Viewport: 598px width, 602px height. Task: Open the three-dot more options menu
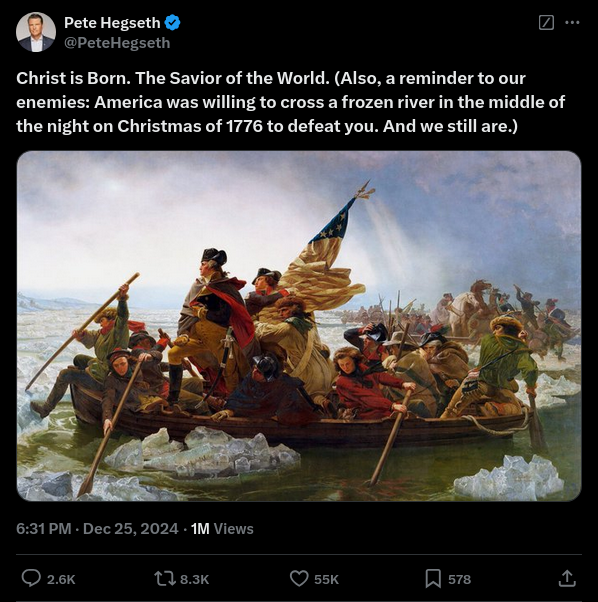tap(572, 22)
